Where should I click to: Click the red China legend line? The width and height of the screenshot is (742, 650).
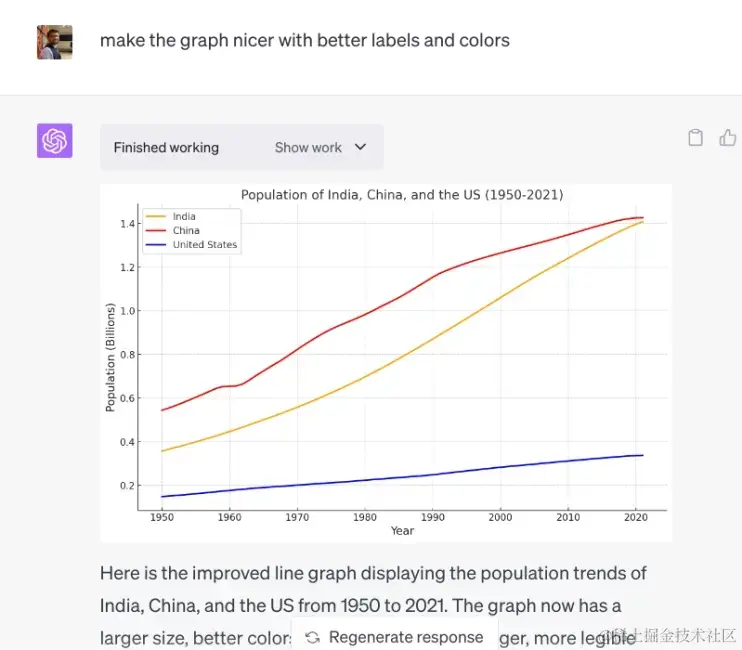157,230
